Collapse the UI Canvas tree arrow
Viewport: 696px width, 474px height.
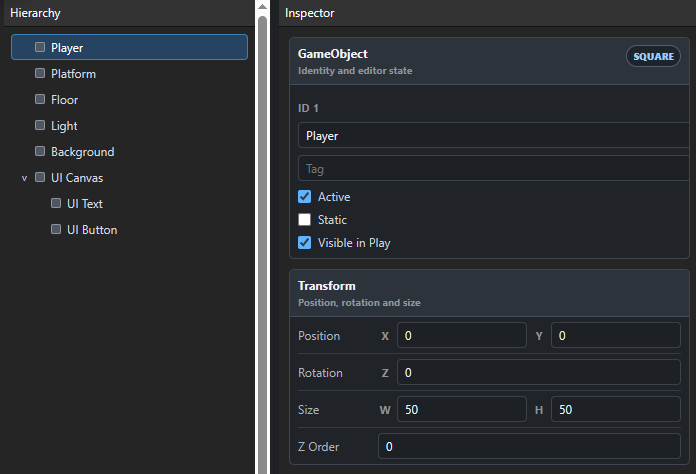pos(24,178)
